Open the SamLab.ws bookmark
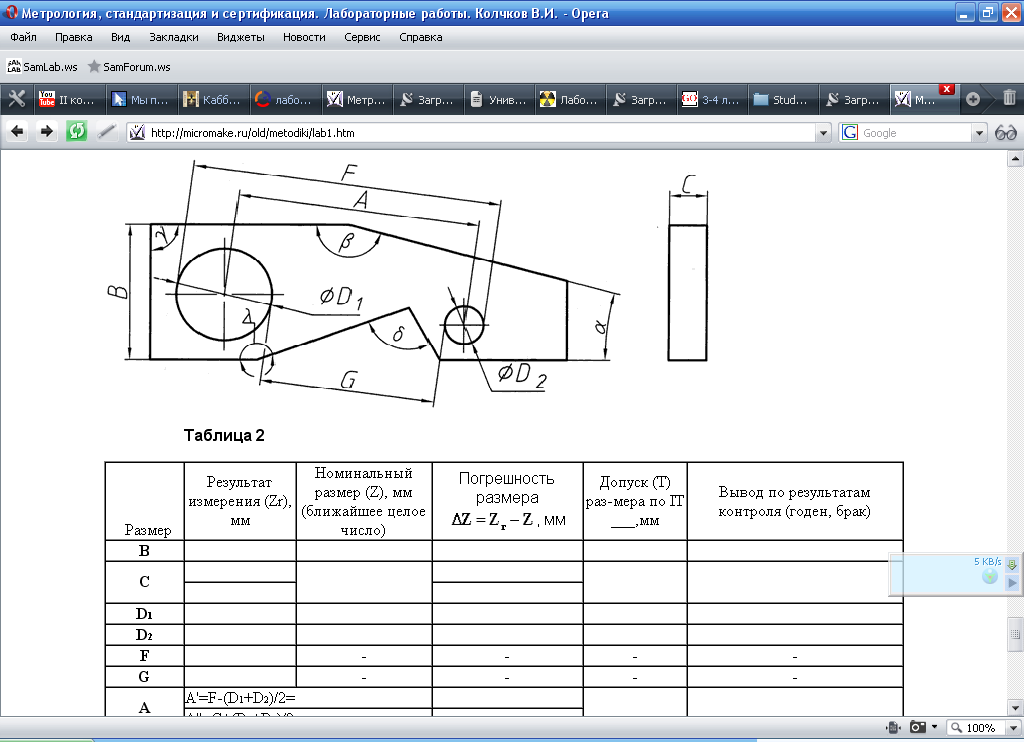This screenshot has height=742, width=1024. [x=42, y=67]
